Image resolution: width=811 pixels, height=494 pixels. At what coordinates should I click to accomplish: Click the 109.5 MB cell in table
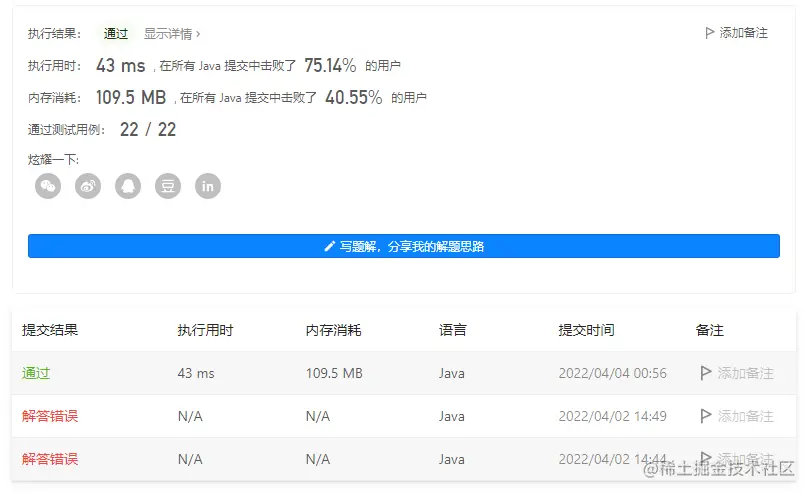[334, 373]
